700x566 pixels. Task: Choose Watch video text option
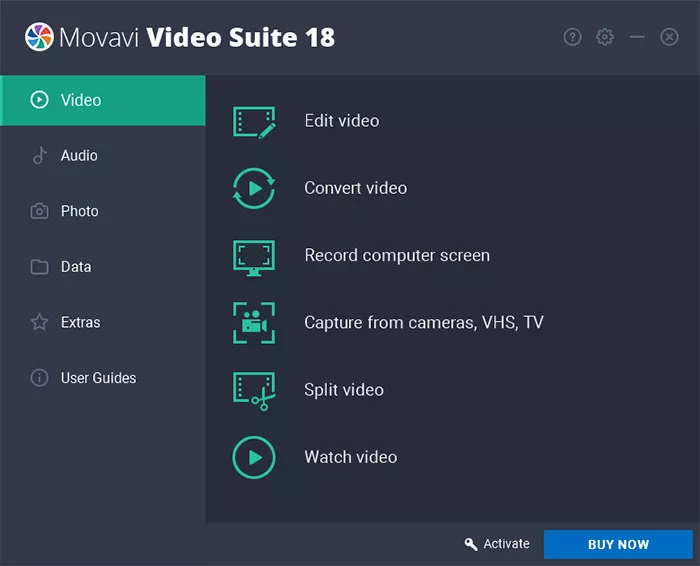(351, 457)
